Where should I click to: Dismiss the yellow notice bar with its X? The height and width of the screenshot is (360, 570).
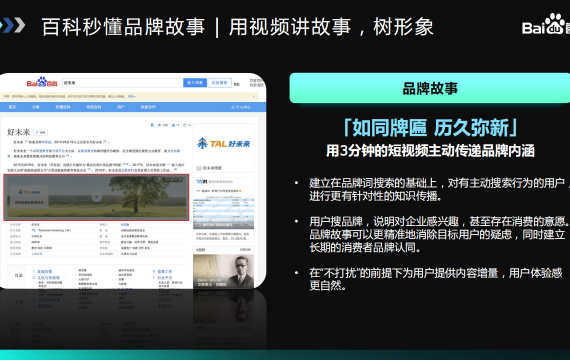click(254, 96)
